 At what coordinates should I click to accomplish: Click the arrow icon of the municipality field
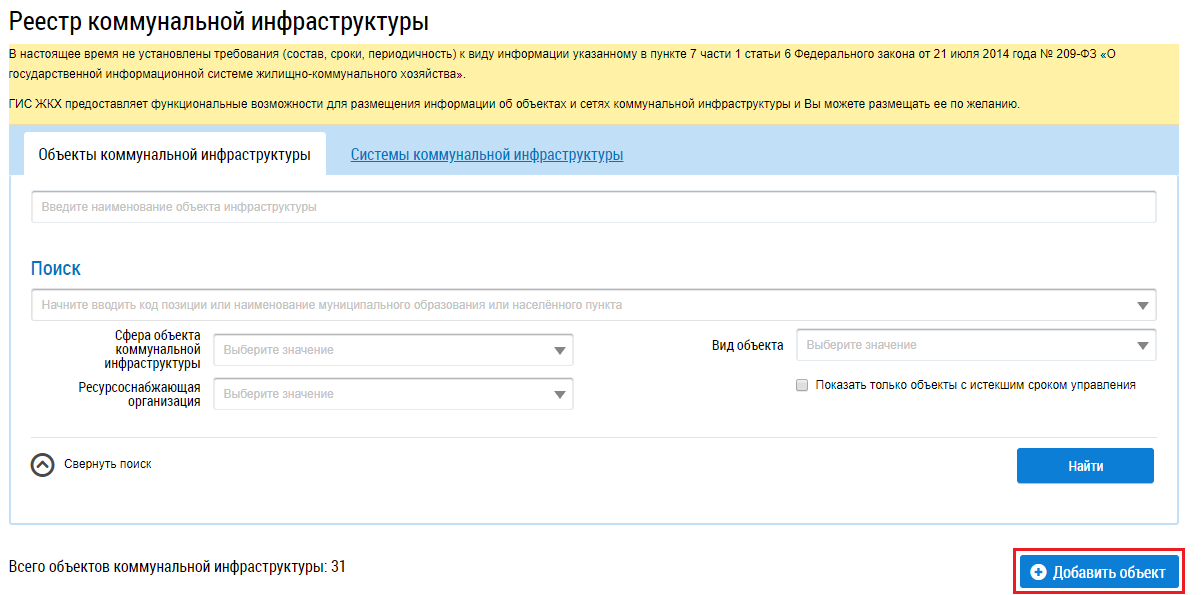(1143, 306)
